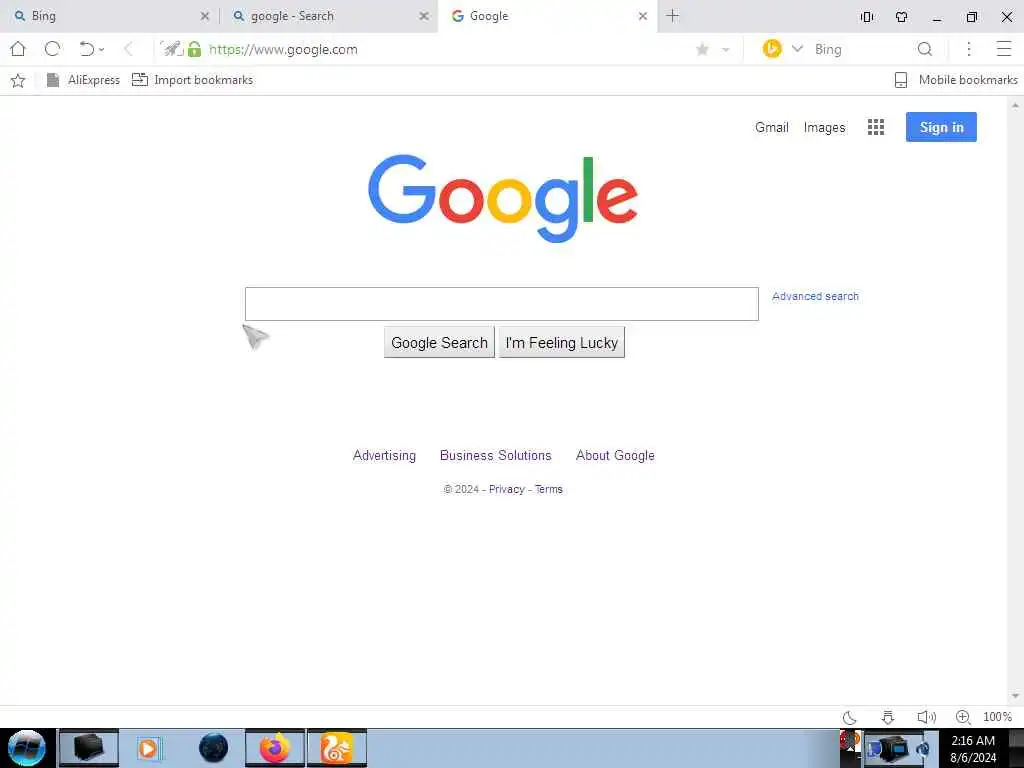
Task: Bookmark this page with star icon
Action: 702,50
